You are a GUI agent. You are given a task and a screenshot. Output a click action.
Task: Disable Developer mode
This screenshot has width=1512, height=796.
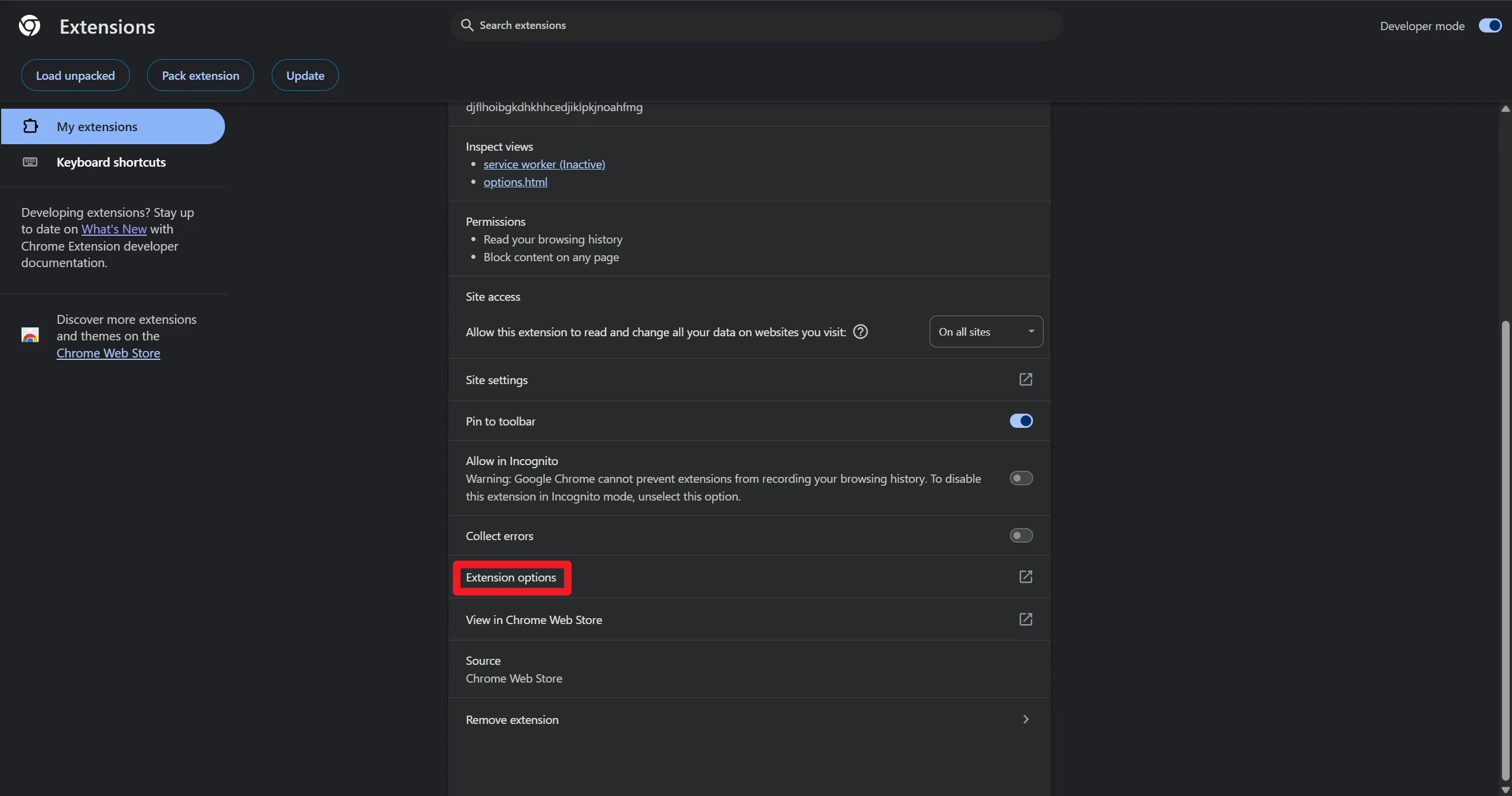pos(1489,25)
